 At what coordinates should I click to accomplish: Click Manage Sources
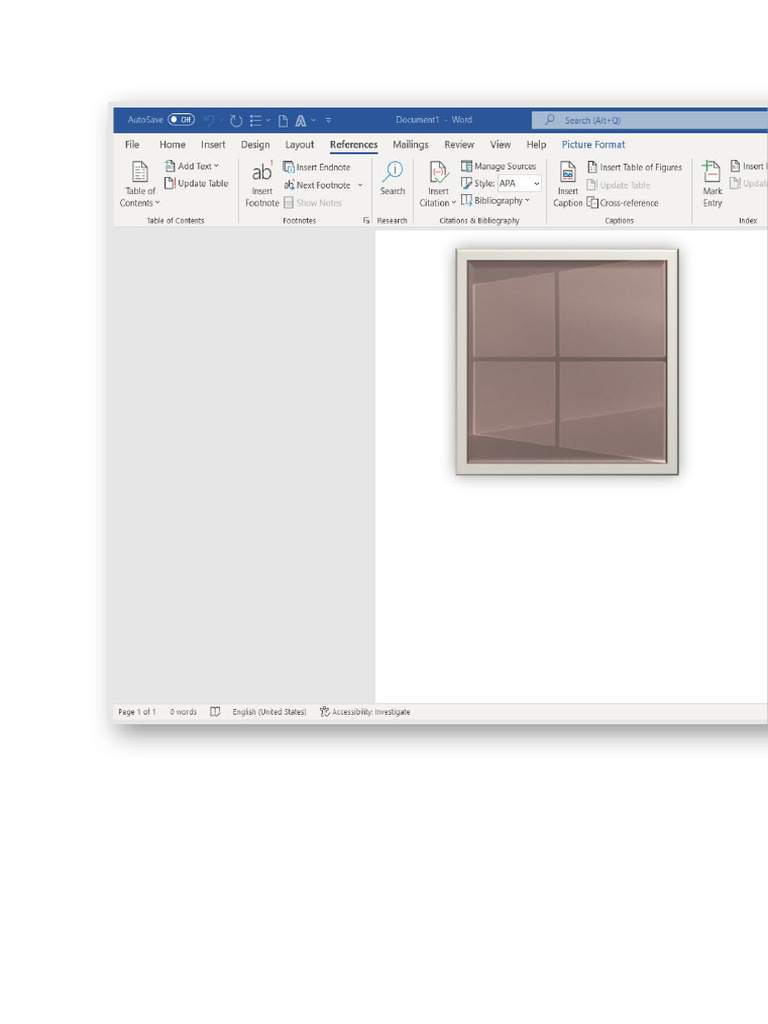coord(498,166)
